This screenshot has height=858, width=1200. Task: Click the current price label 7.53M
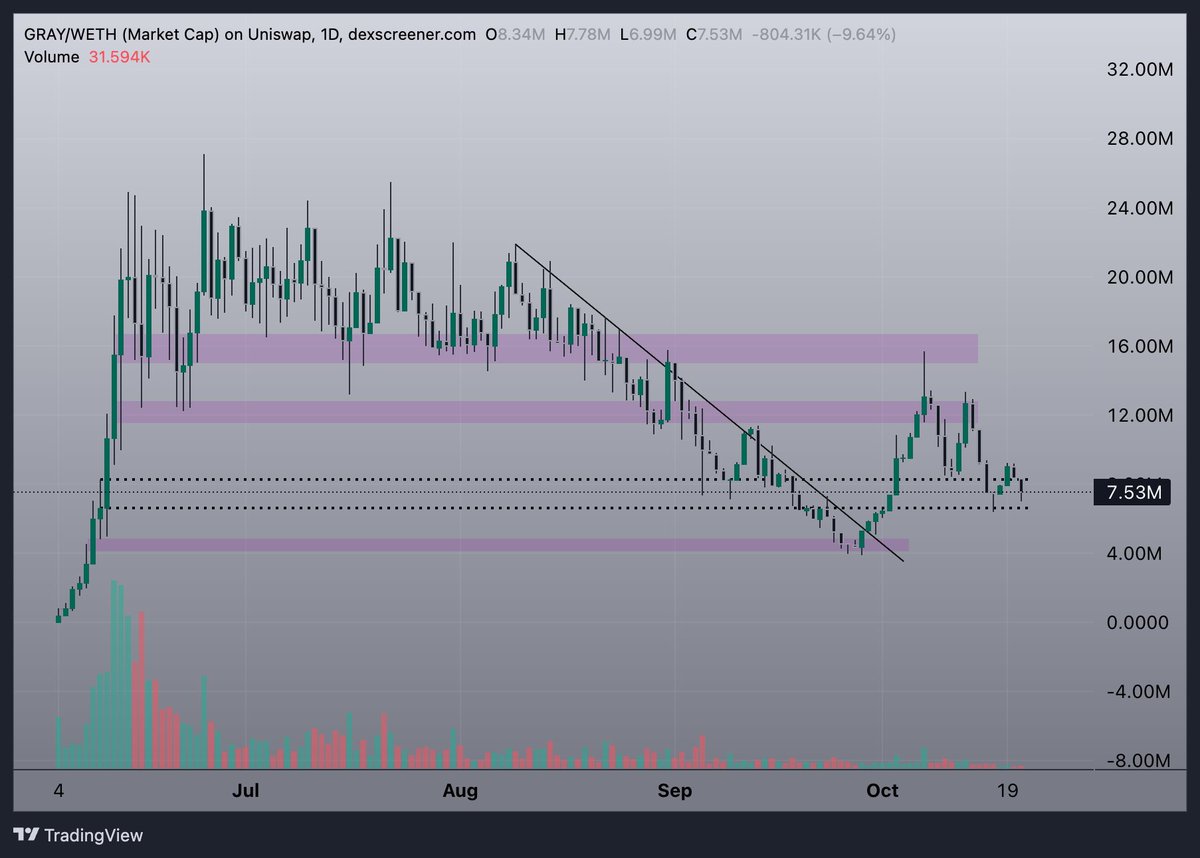pos(1131,492)
